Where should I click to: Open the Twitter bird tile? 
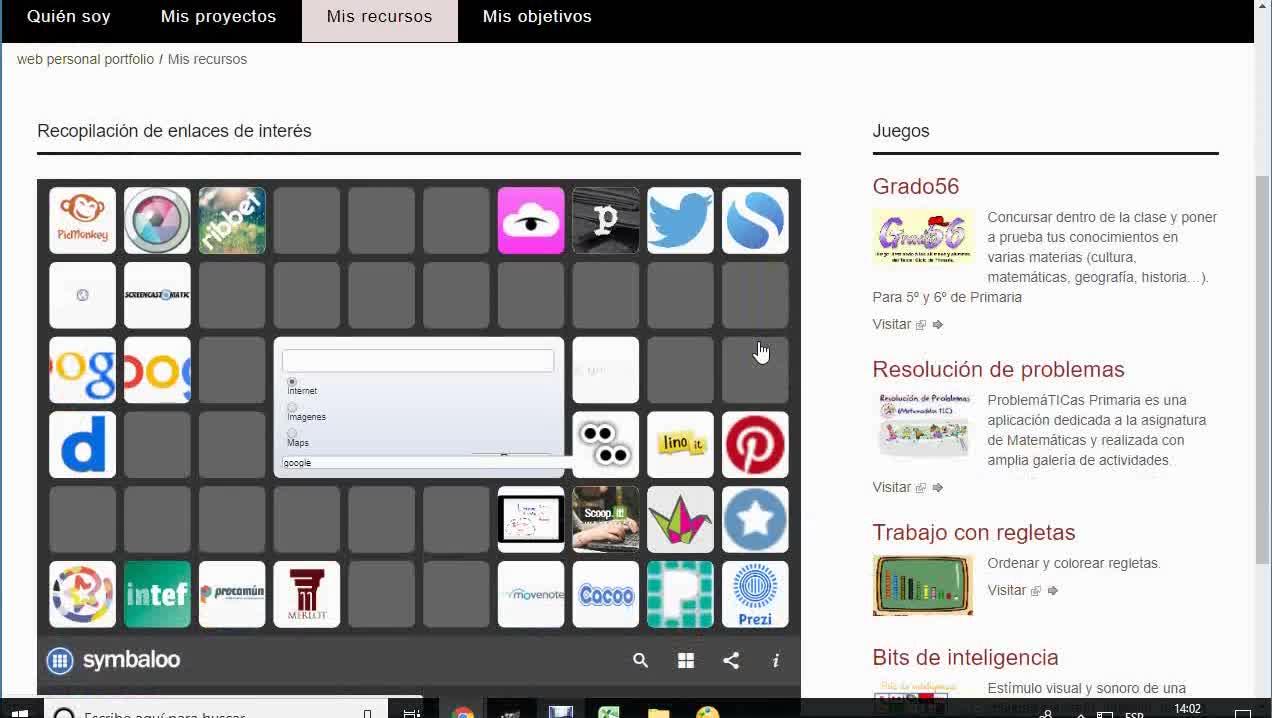click(x=680, y=220)
